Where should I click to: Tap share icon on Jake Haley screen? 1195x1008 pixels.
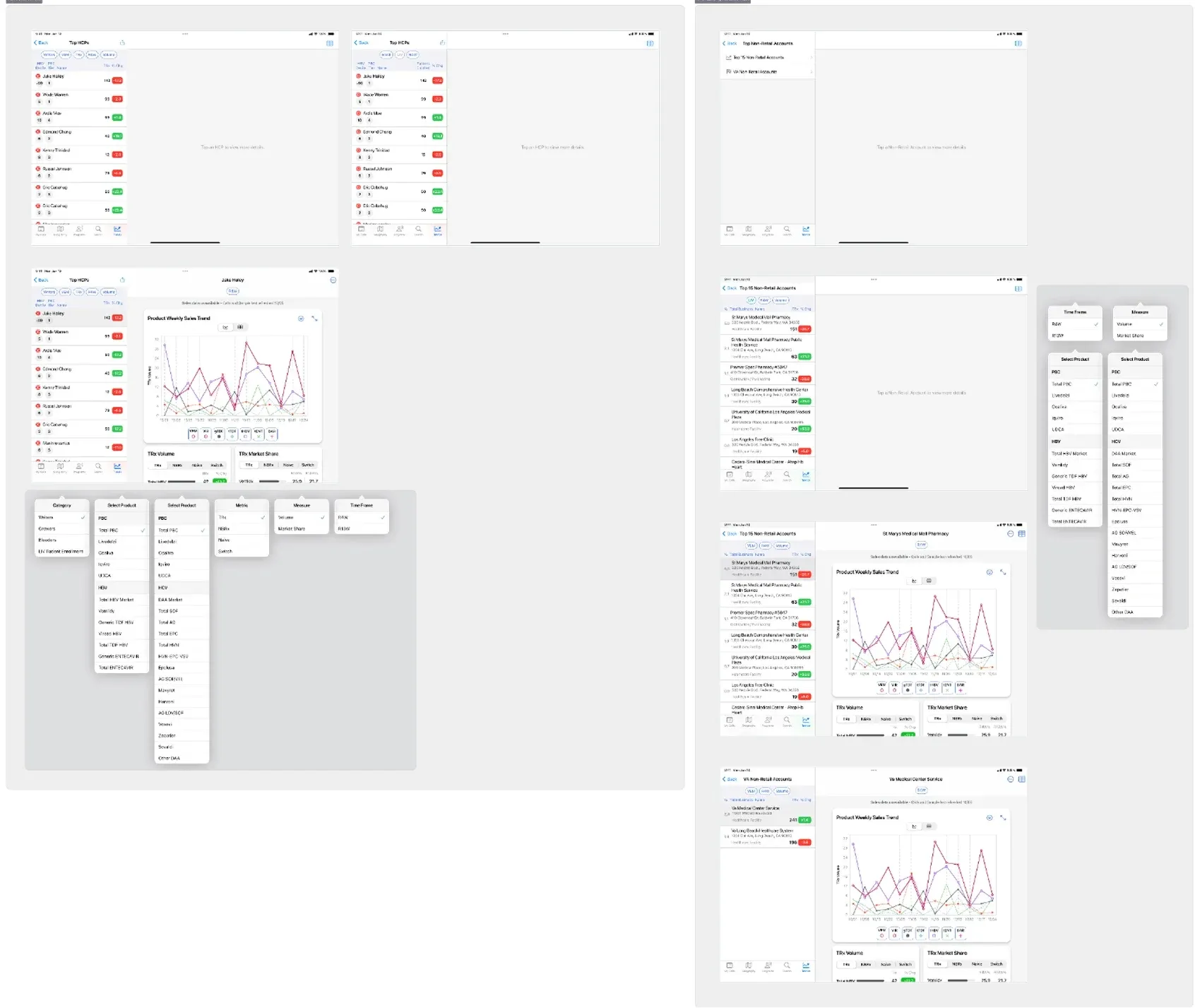pyautogui.click(x=122, y=280)
